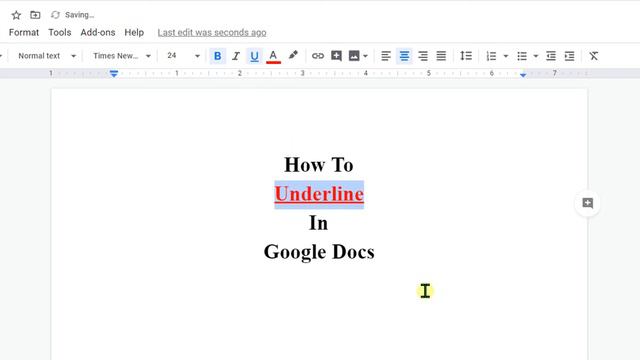The width and height of the screenshot is (640, 360).
Task: Set justified text alignment
Action: pyautogui.click(x=441, y=56)
